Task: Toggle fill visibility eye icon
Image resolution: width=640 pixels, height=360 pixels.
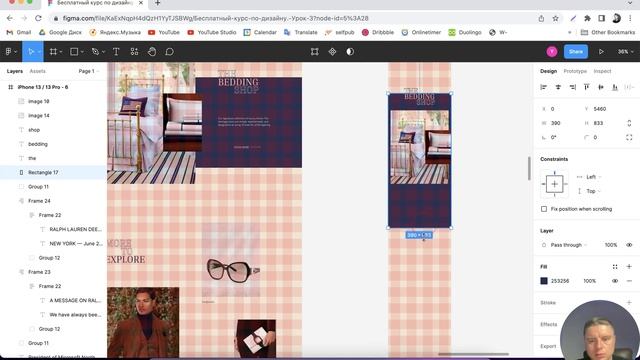Action: [x=615, y=281]
